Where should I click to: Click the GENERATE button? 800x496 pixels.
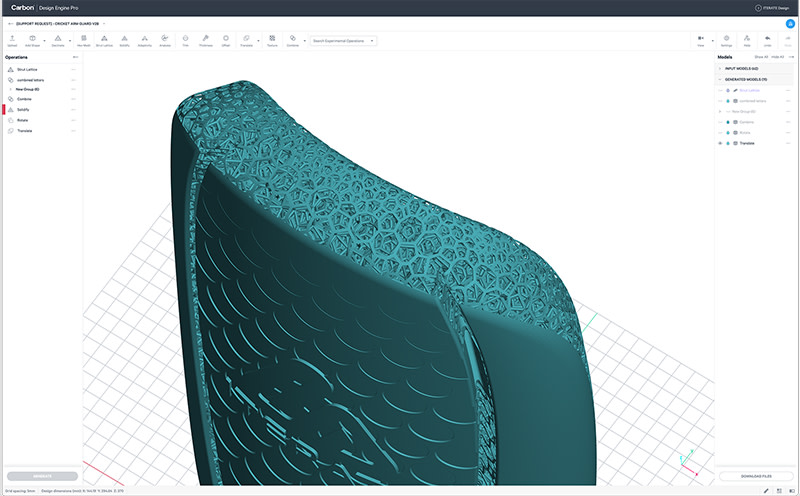(42, 476)
